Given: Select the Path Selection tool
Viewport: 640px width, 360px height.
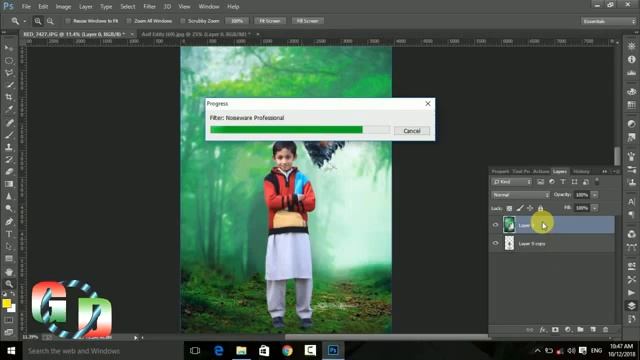Looking at the screenshot, I should (9, 246).
